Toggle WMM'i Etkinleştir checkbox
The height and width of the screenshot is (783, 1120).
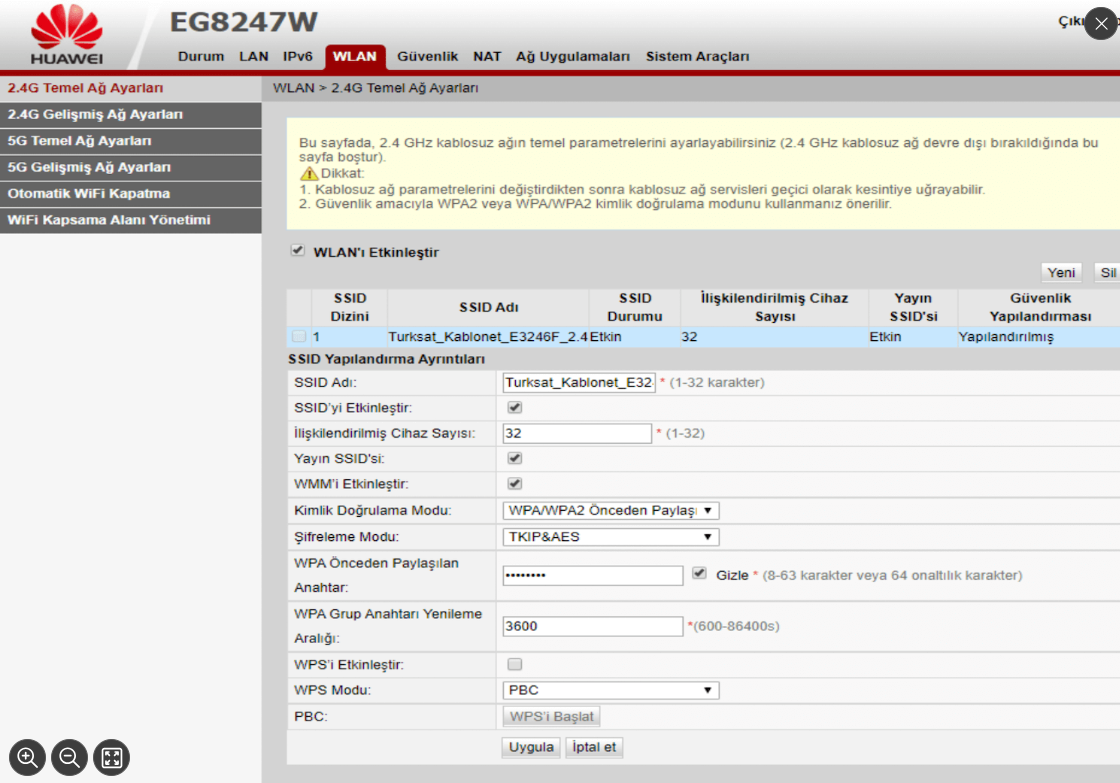[x=514, y=484]
